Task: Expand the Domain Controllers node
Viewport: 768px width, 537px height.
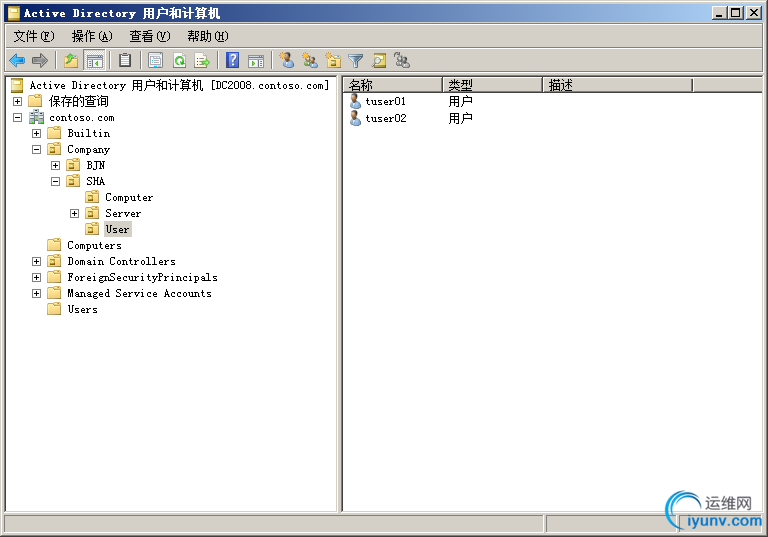Action: point(36,261)
